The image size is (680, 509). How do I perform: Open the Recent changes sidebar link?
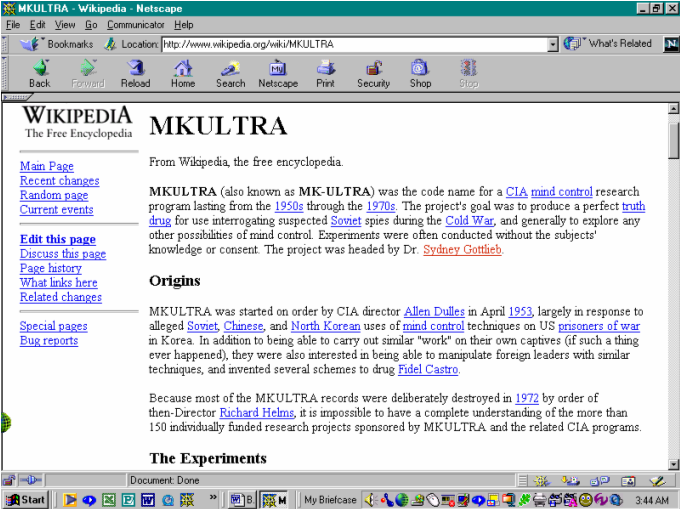(x=59, y=181)
